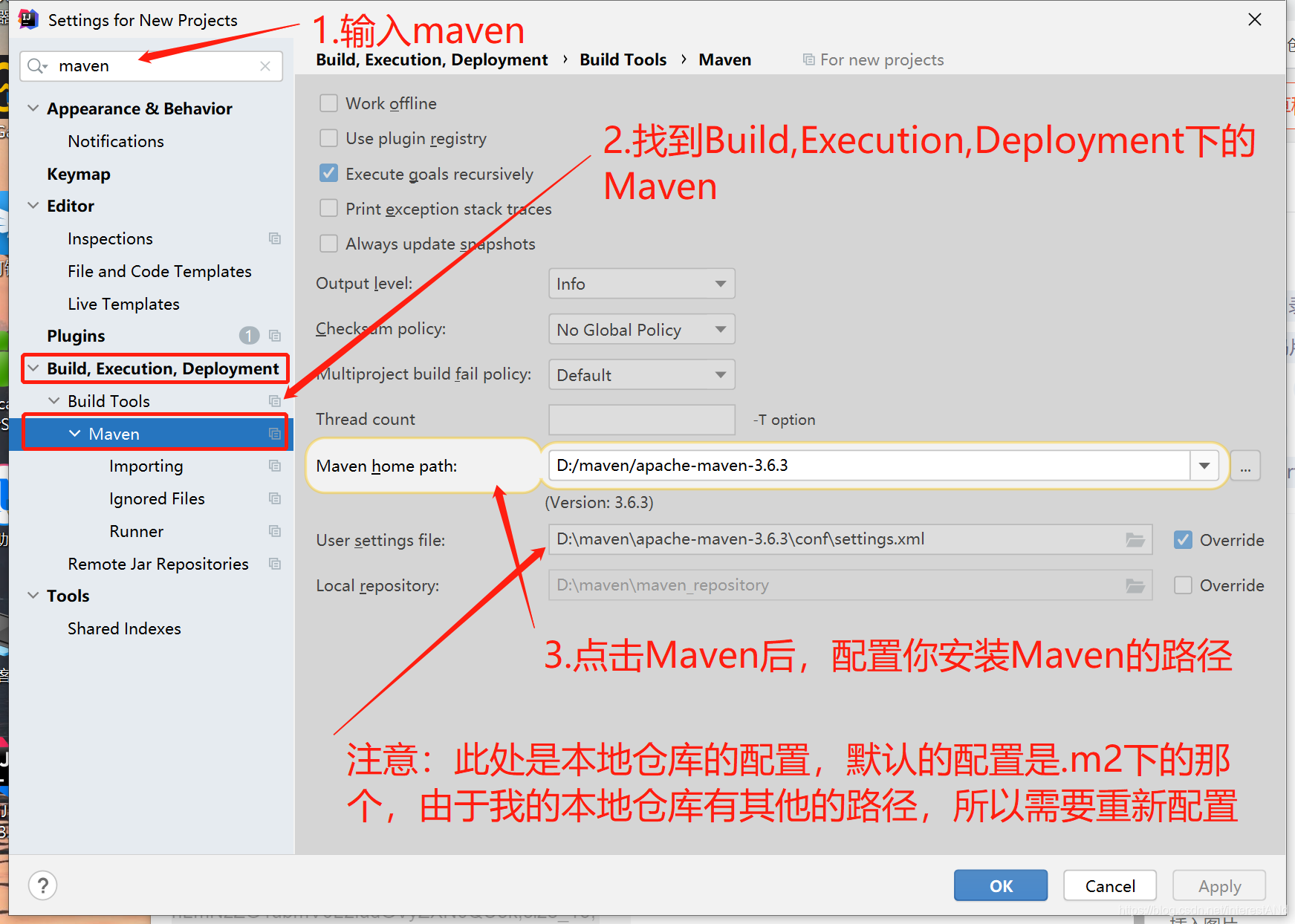Select Live Templates
The width and height of the screenshot is (1295, 924).
[123, 304]
